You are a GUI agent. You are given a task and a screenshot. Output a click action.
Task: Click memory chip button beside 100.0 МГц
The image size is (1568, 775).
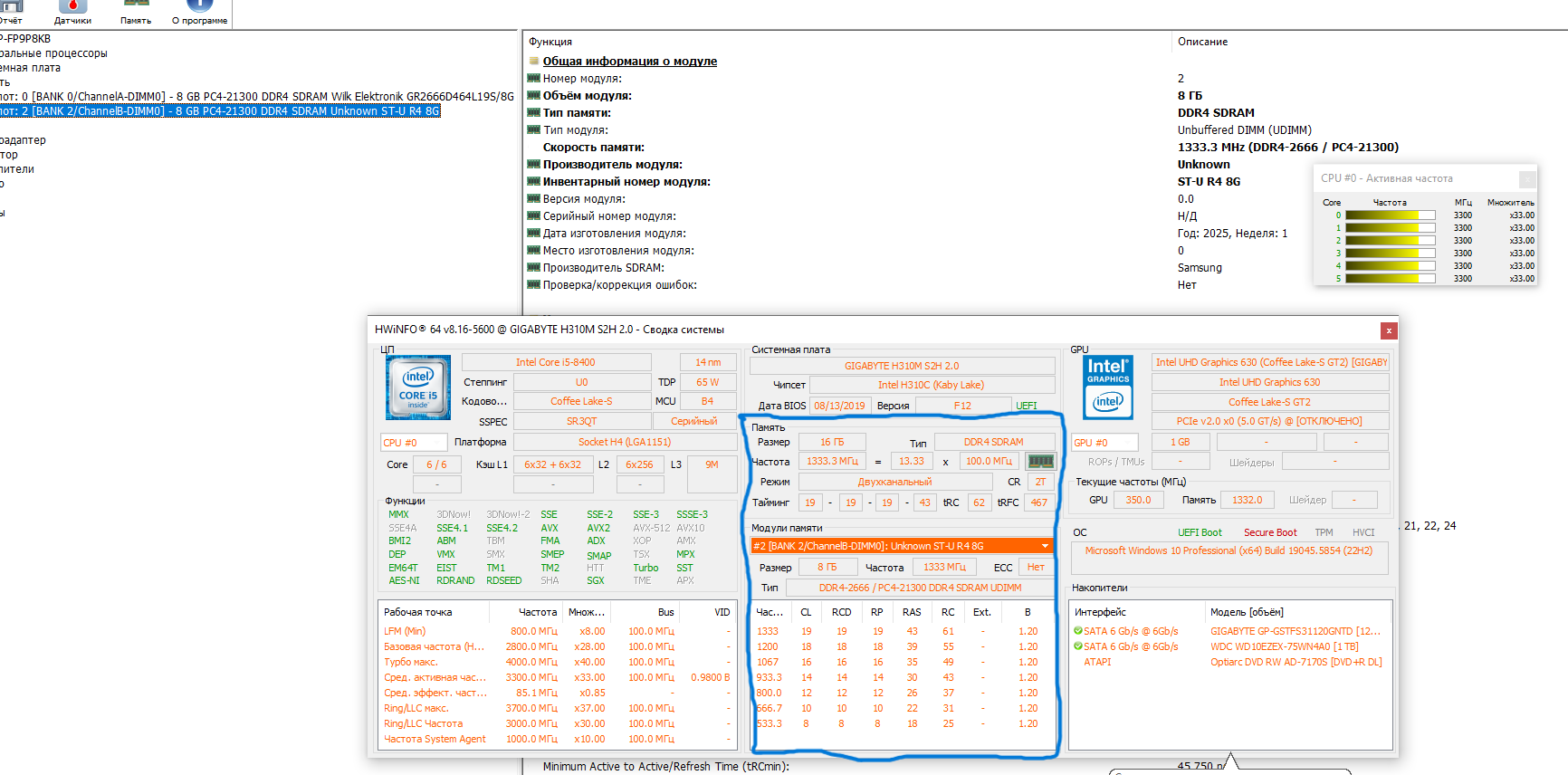pyautogui.click(x=1040, y=462)
